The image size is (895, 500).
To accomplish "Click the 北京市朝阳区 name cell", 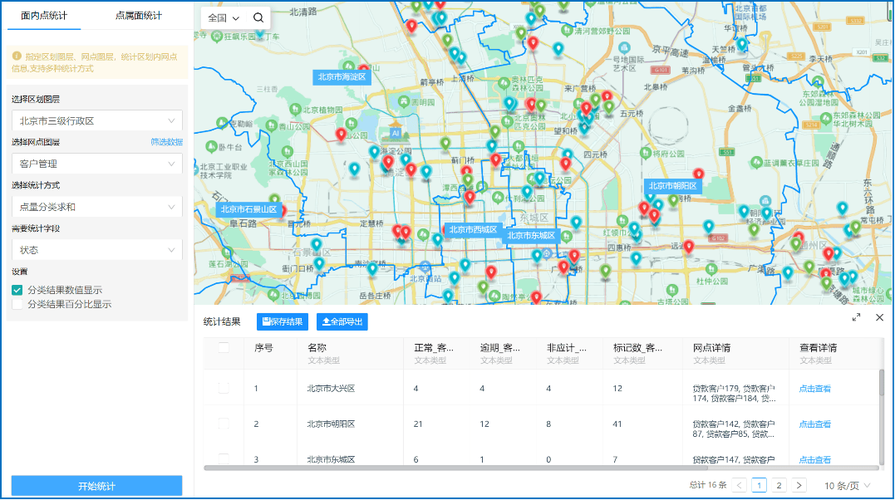I will 331,424.
